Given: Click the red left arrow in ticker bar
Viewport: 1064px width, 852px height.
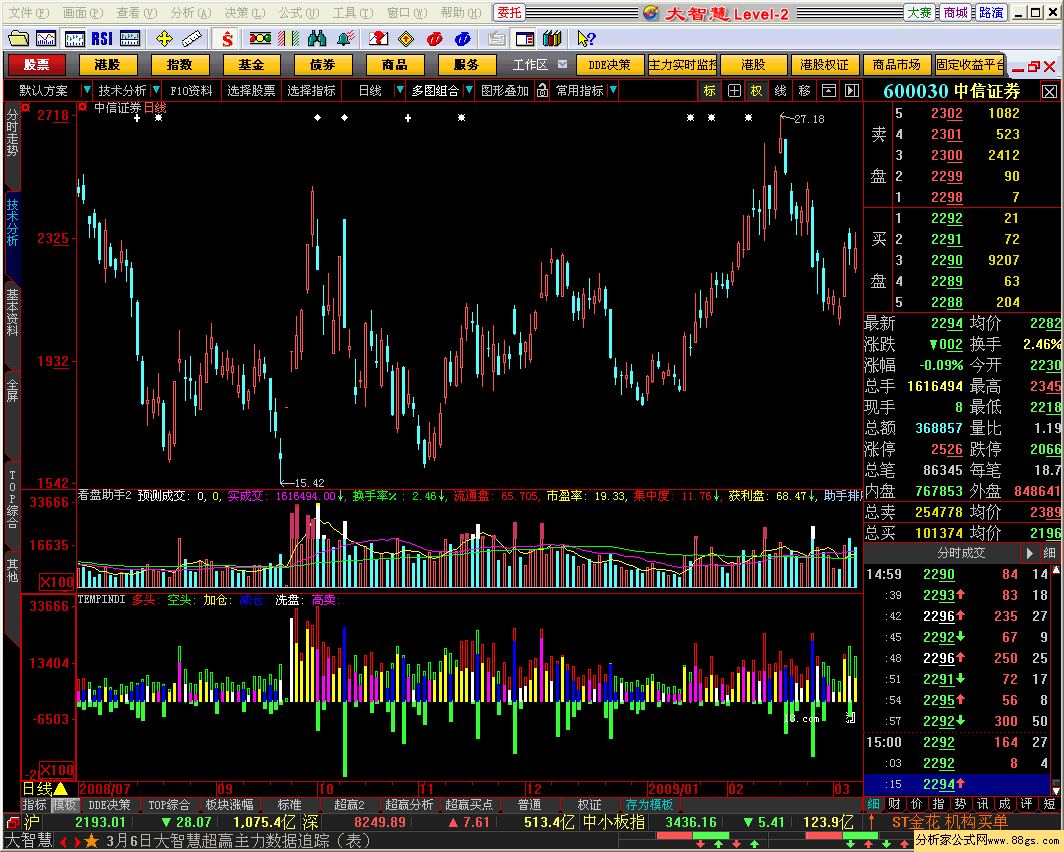Looking at the screenshot, I should click(64, 842).
